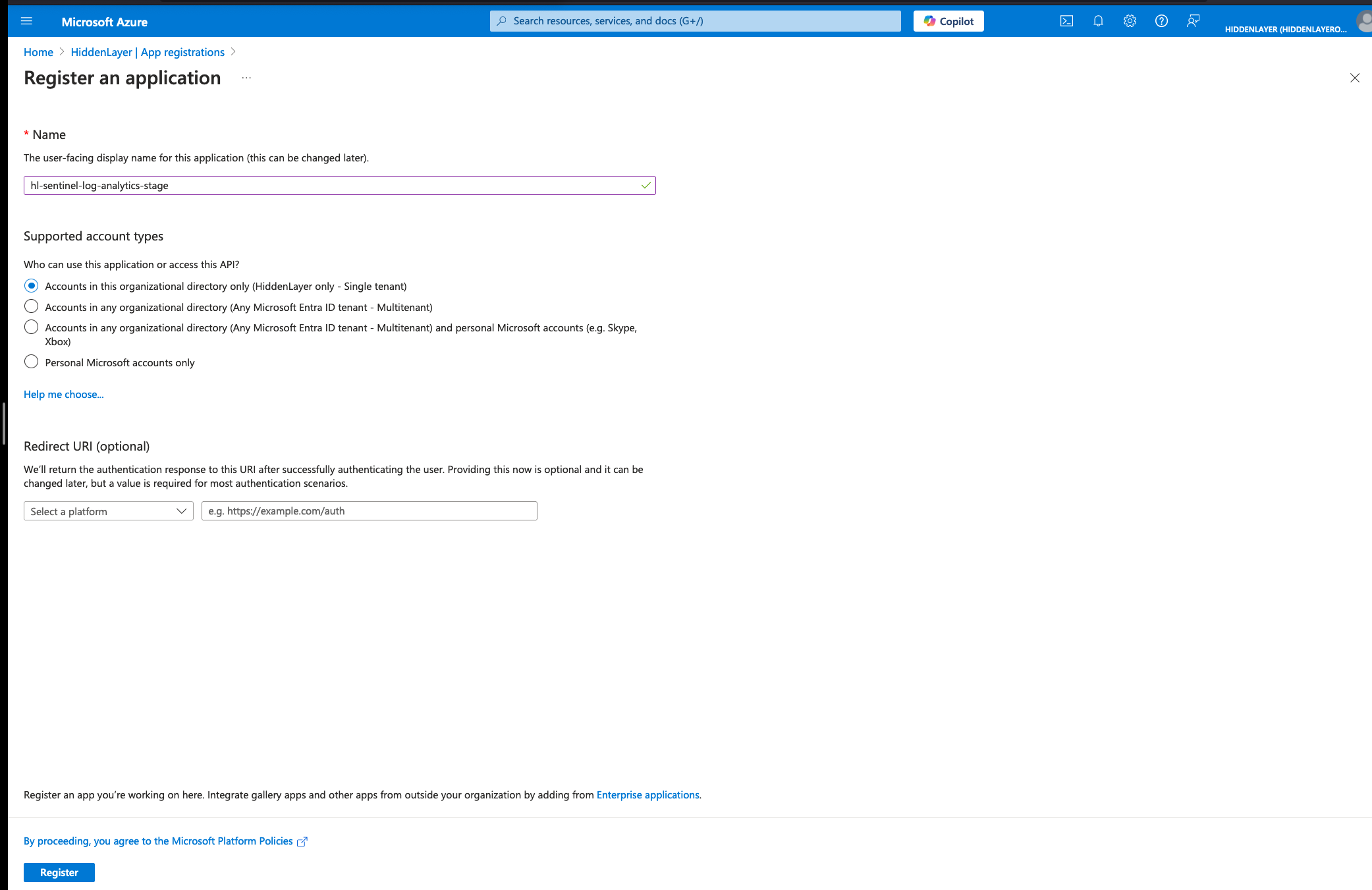Navigate to HiddenLayer App registrations breadcrumb

(148, 52)
